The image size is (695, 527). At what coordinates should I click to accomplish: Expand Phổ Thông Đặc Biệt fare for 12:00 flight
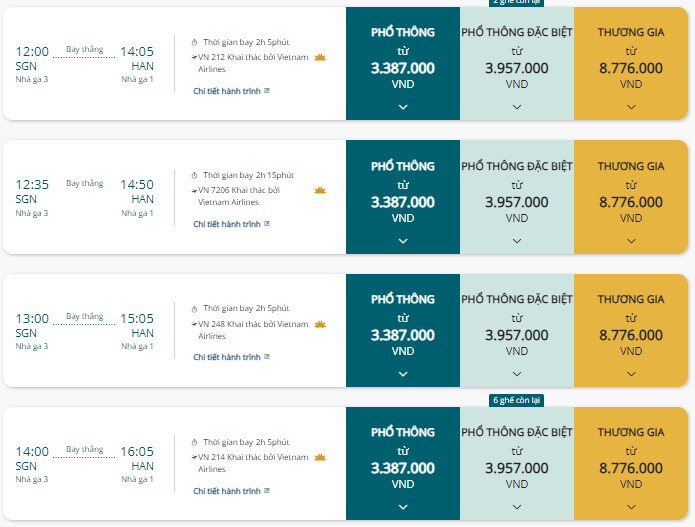(x=517, y=107)
